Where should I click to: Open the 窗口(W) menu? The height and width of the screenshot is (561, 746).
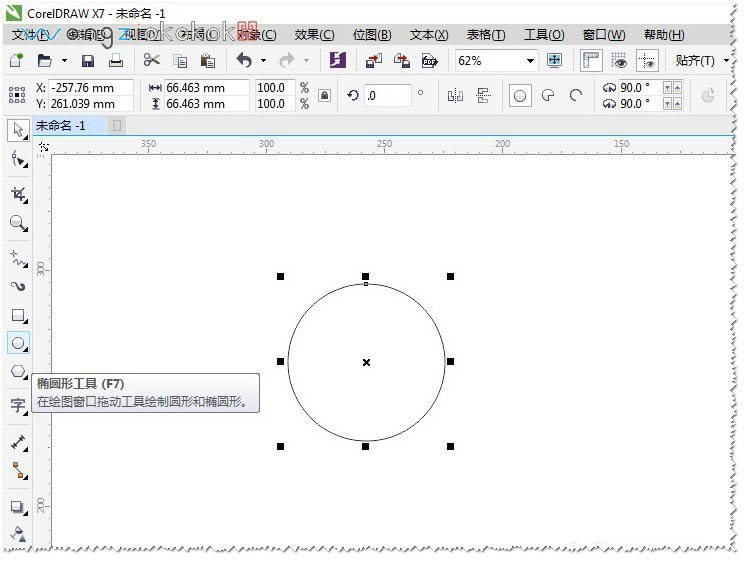(x=604, y=35)
